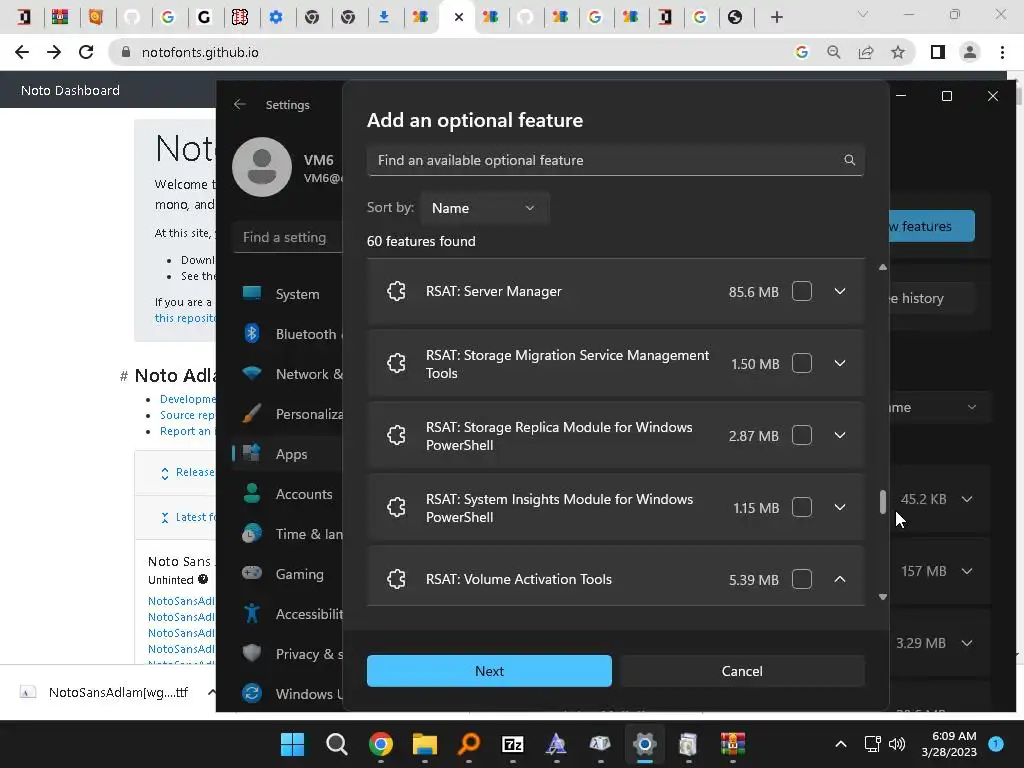The height and width of the screenshot is (768, 1024).
Task: Bookmark this page with star icon
Action: [898, 52]
